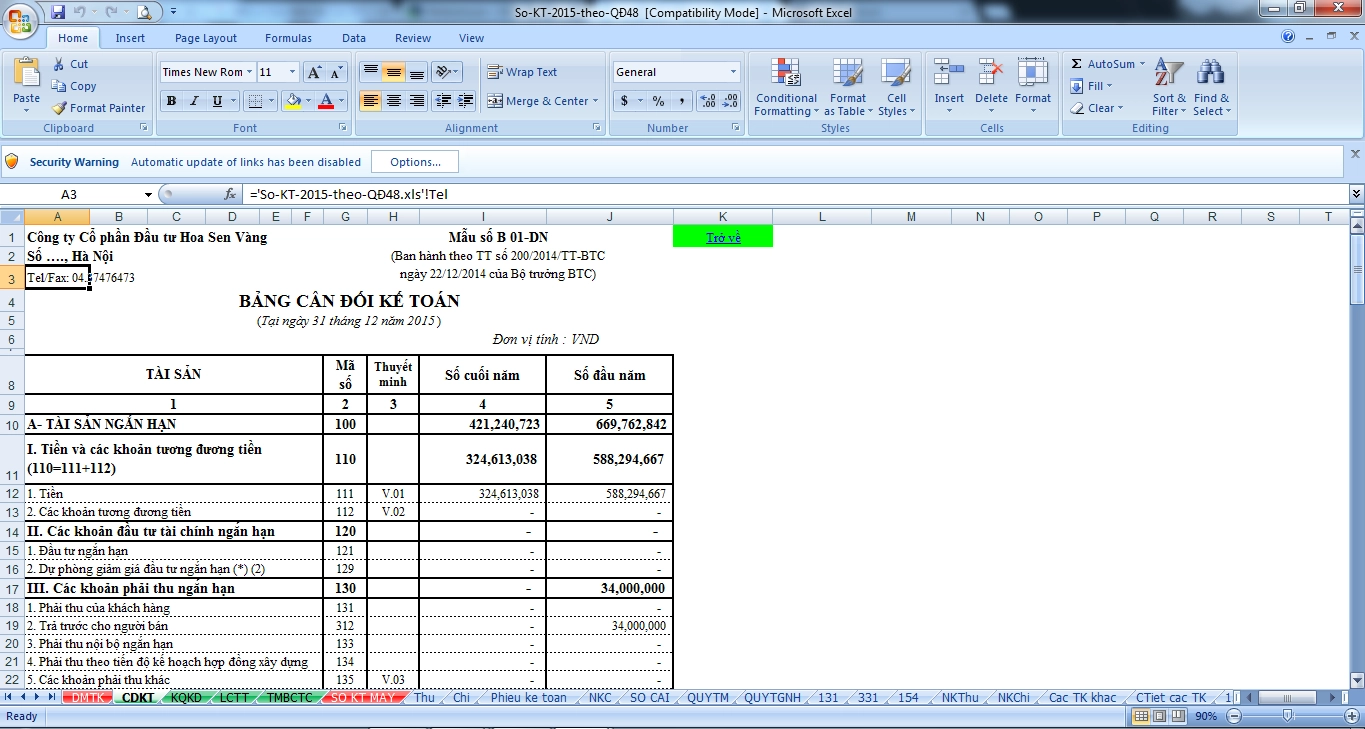Image resolution: width=1365 pixels, height=729 pixels.
Task: Toggle Bold formatting
Action: 171,101
